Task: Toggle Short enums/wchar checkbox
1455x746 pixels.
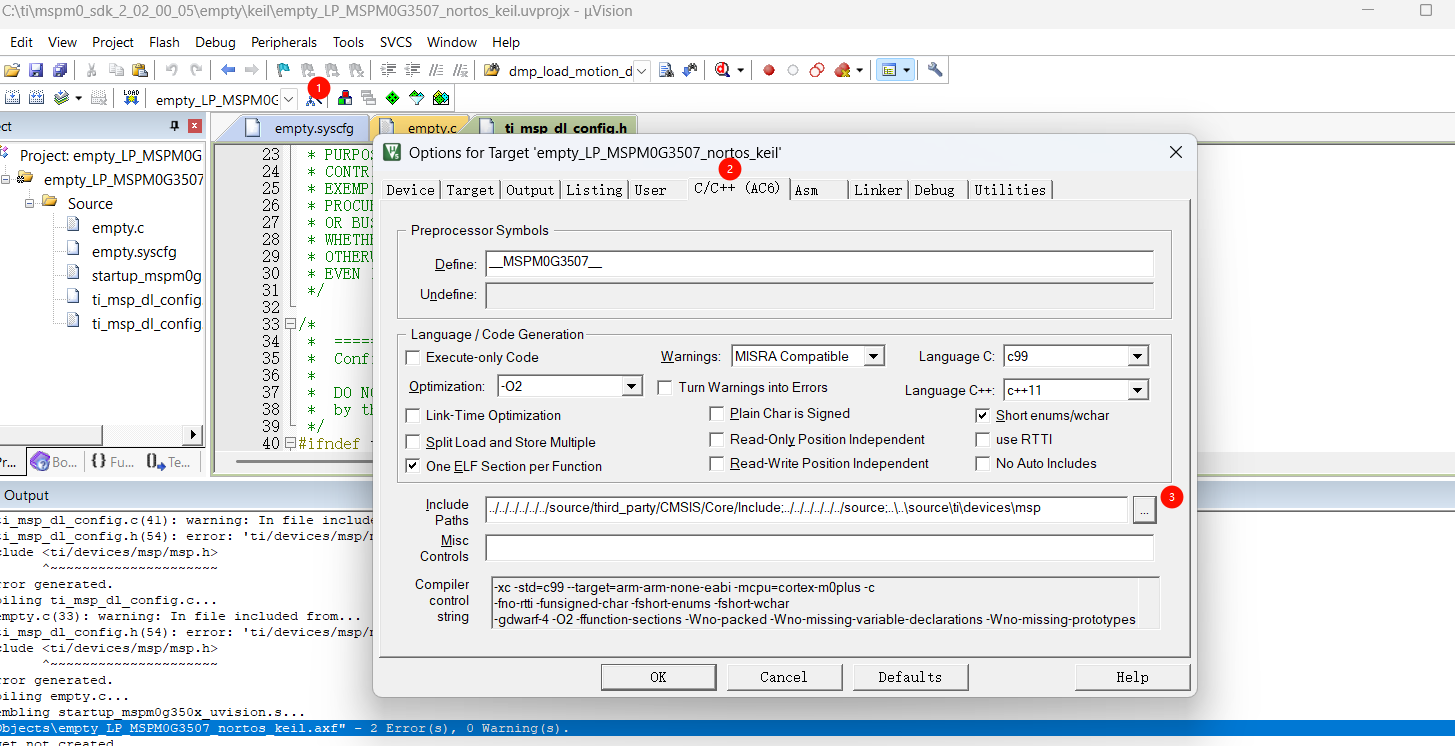Action: [983, 415]
